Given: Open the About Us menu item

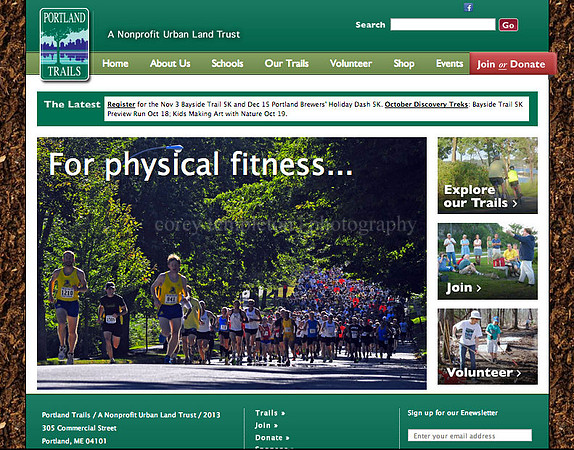Looking at the screenshot, I should click(170, 63).
